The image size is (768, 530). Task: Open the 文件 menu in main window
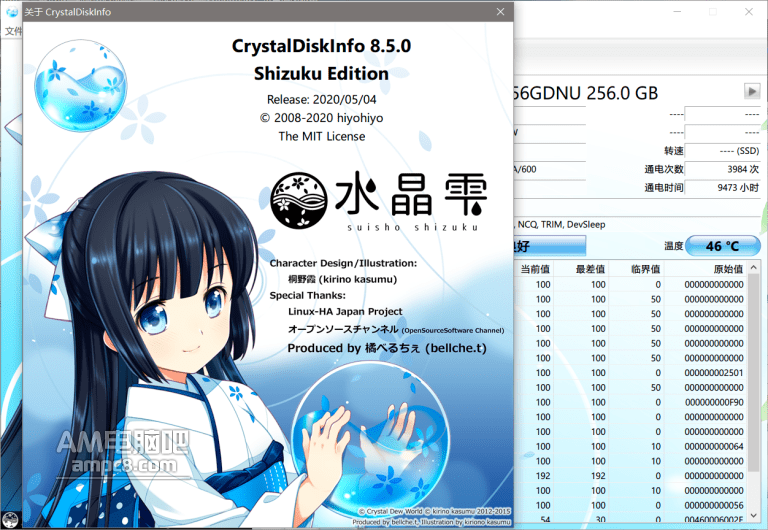(x=13, y=31)
